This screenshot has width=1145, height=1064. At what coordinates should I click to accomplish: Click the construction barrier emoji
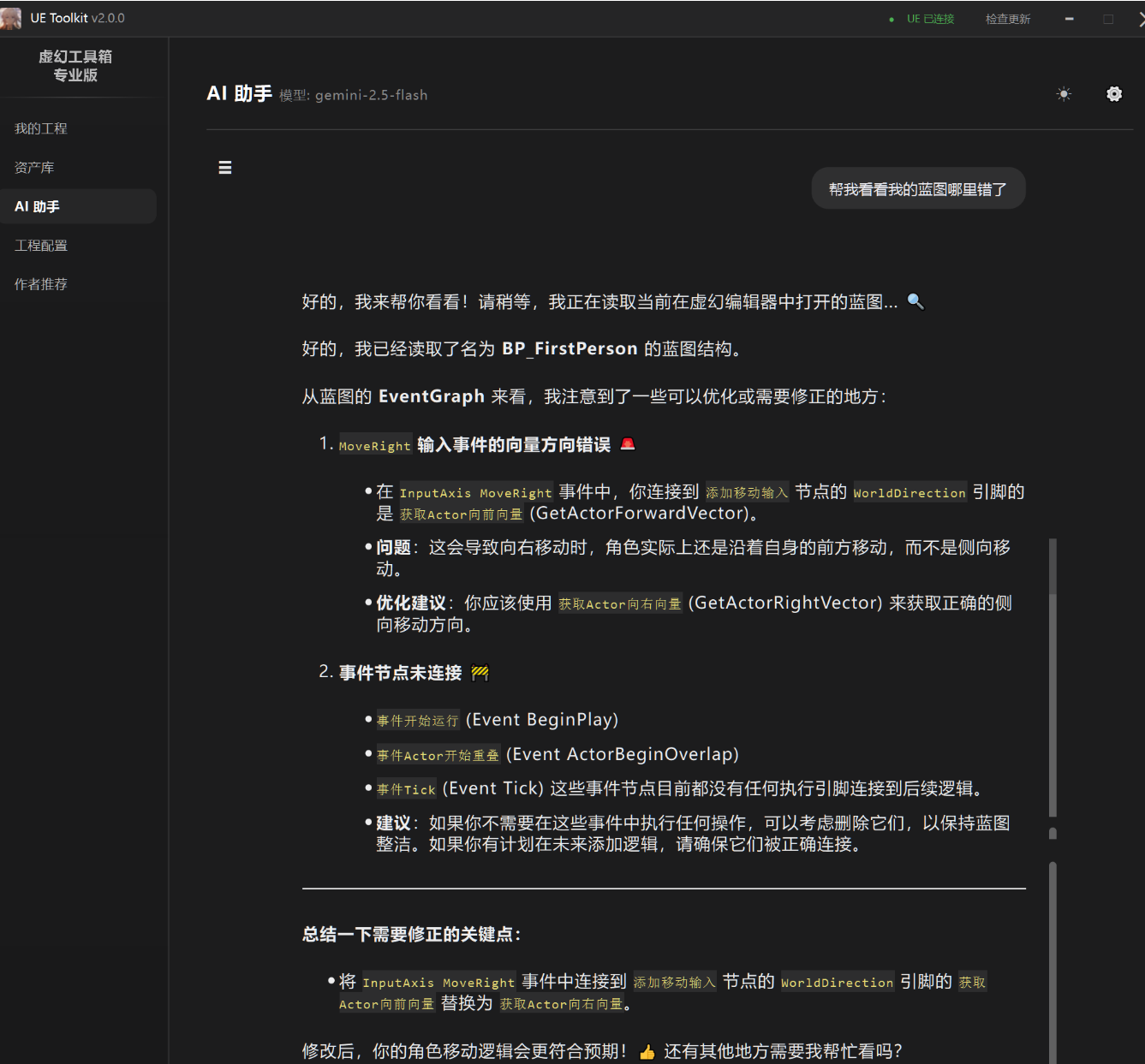(480, 673)
